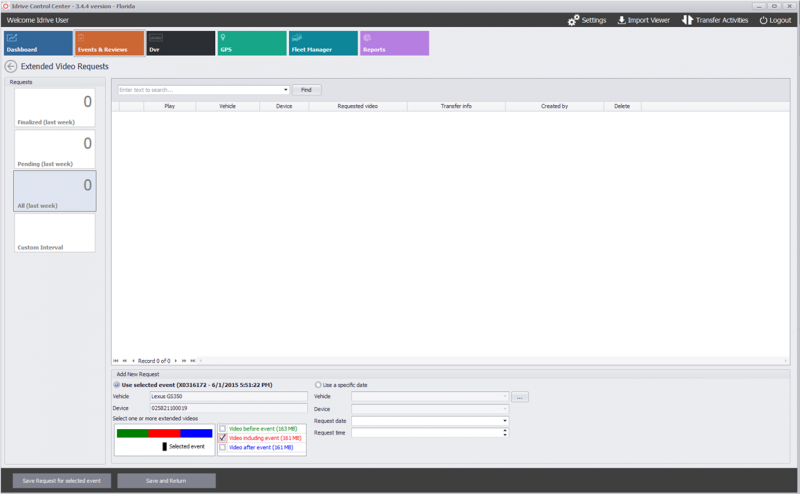Image resolution: width=800 pixels, height=494 pixels.
Task: Open the GPS tile
Action: [x=252, y=43]
